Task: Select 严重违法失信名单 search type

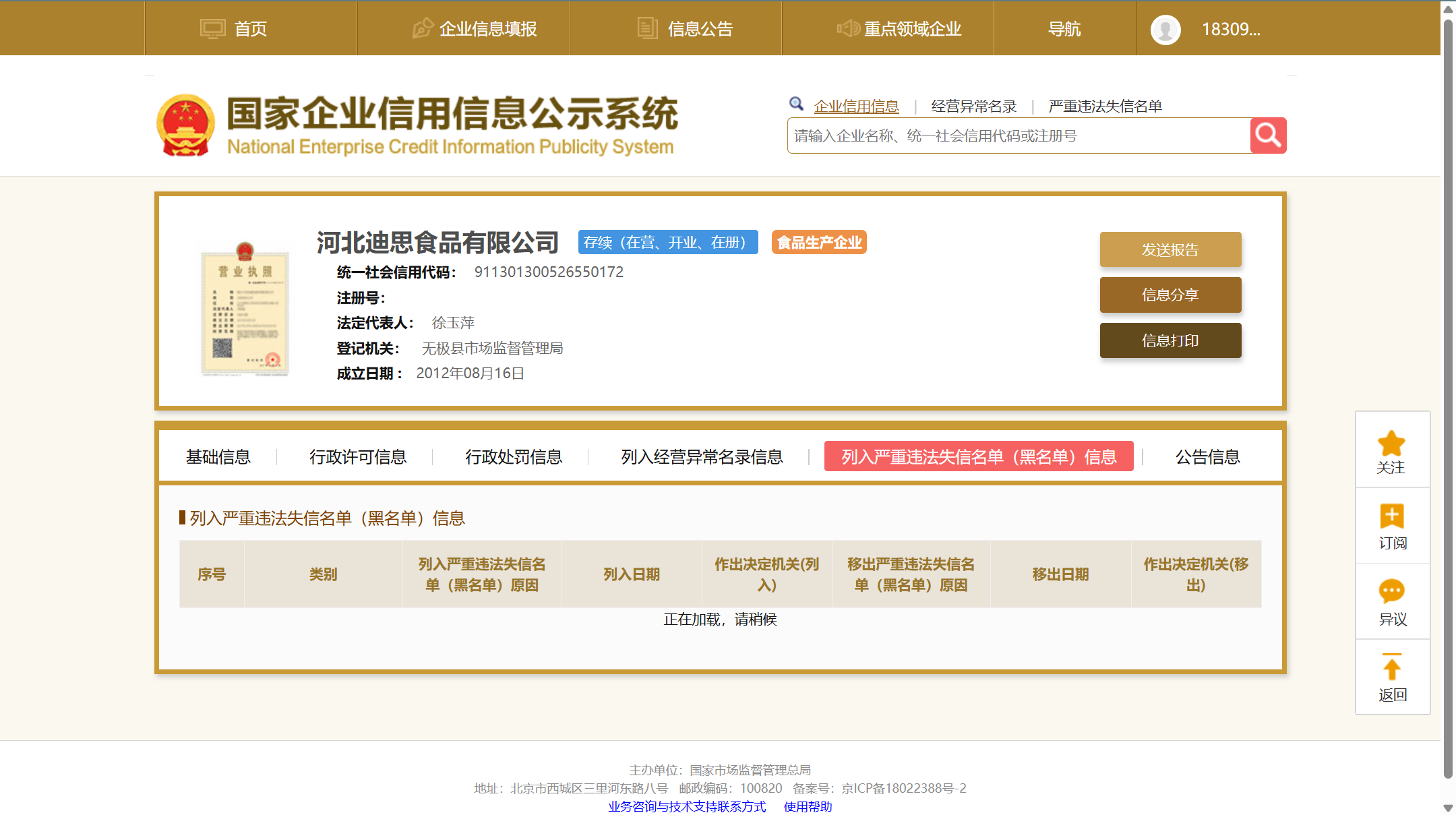Action: point(1105,106)
